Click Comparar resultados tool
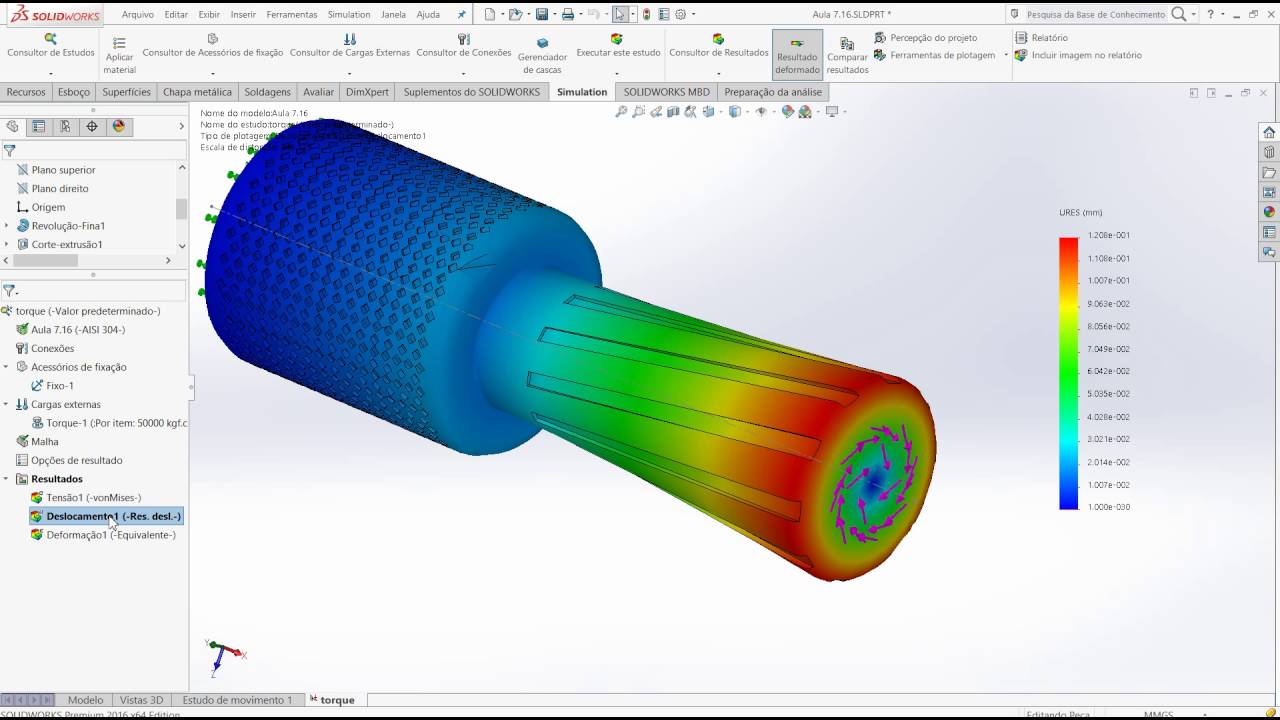The width and height of the screenshot is (1280, 720). (847, 56)
